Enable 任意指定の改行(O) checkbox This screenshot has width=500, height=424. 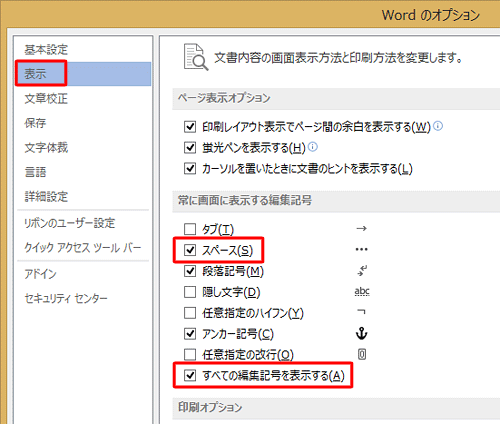pyautogui.click(x=190, y=354)
